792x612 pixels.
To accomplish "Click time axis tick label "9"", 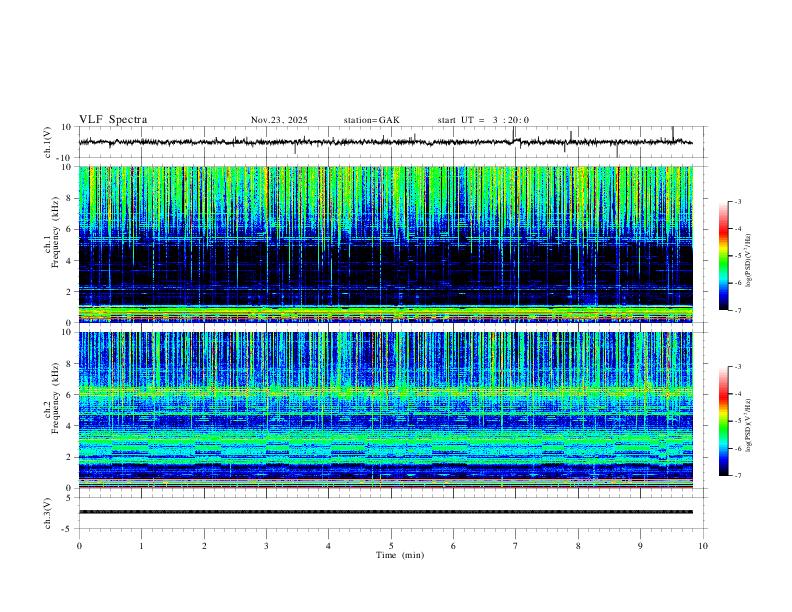I will (640, 546).
